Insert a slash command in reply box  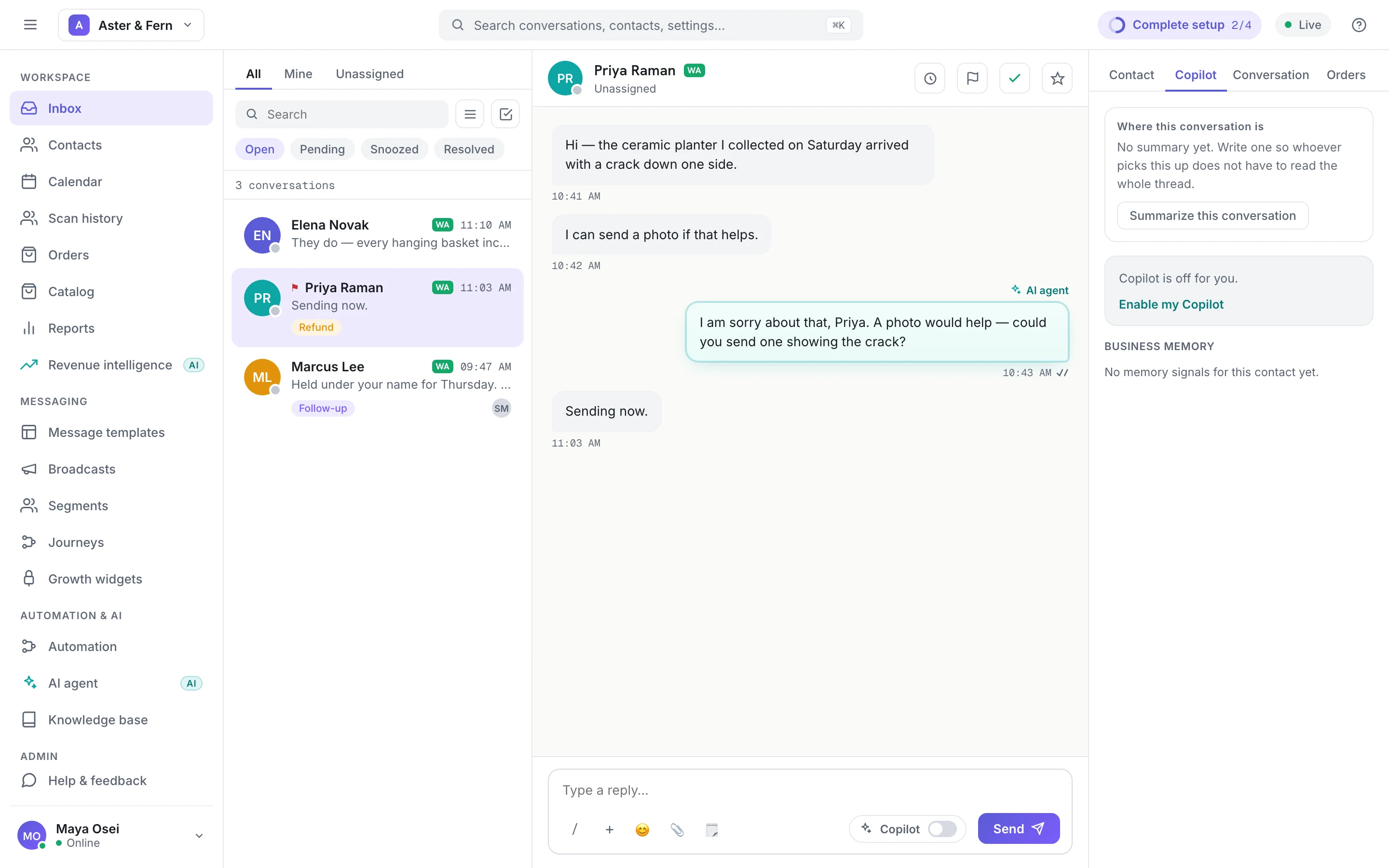574,829
